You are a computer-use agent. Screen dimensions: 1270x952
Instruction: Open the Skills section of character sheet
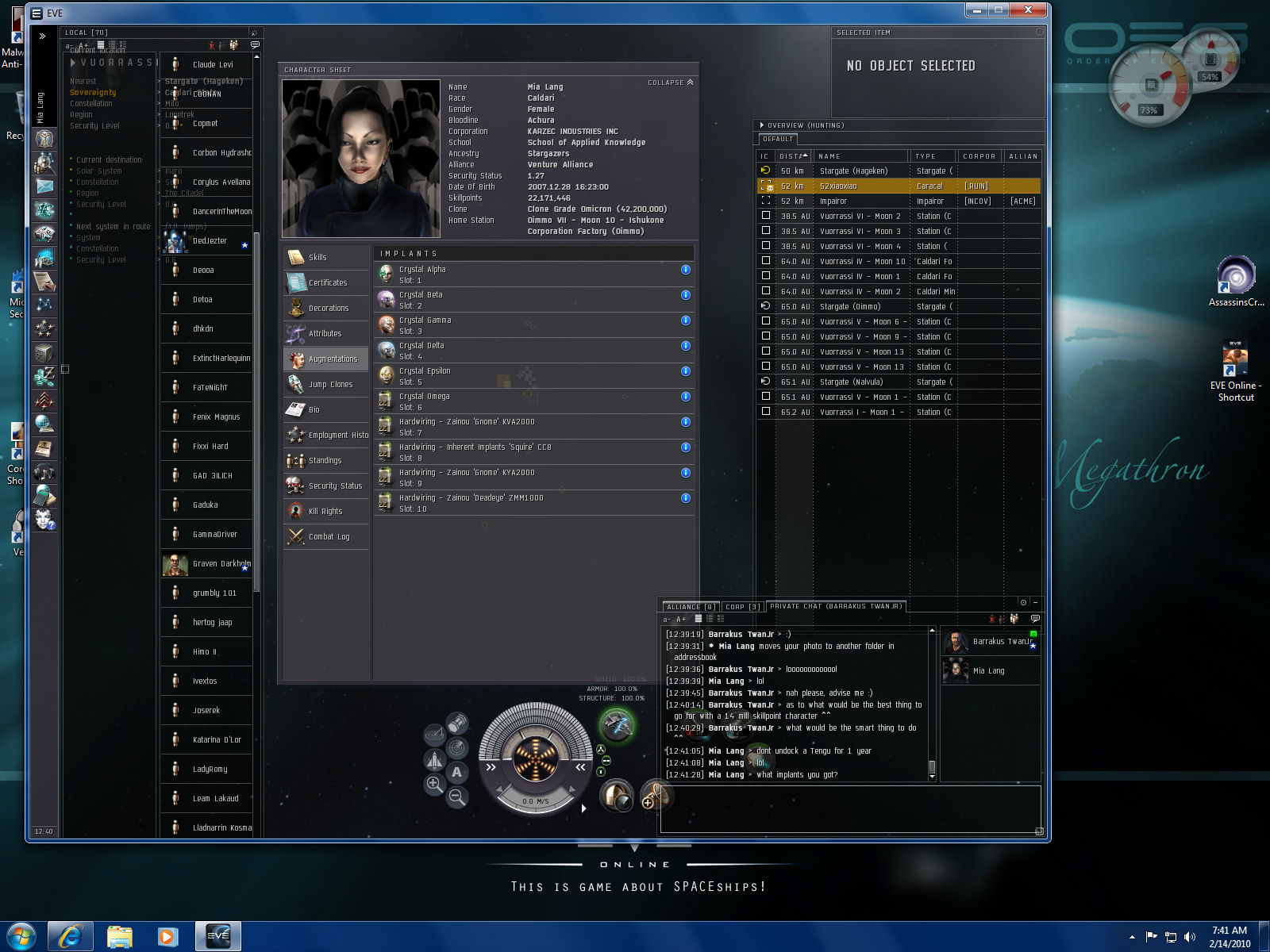(x=326, y=257)
